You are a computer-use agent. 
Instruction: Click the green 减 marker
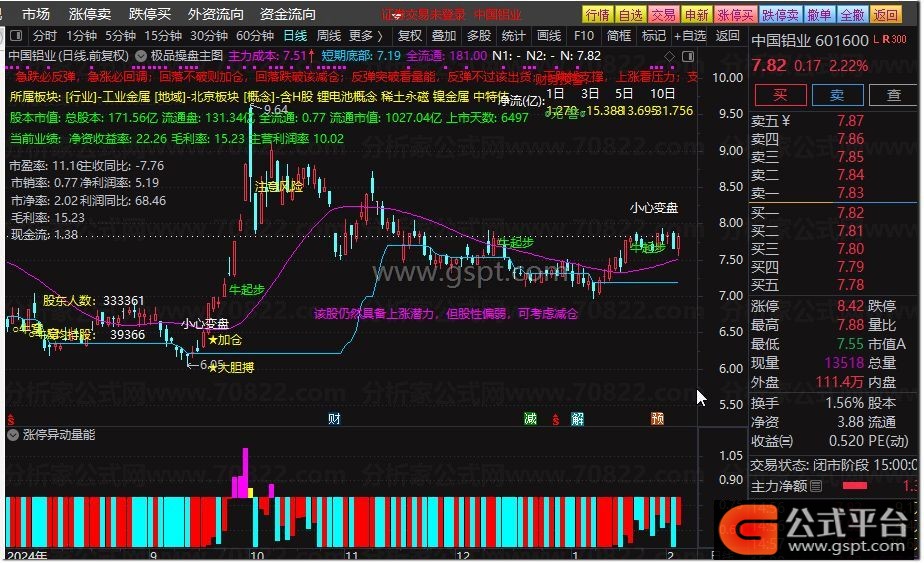point(530,419)
